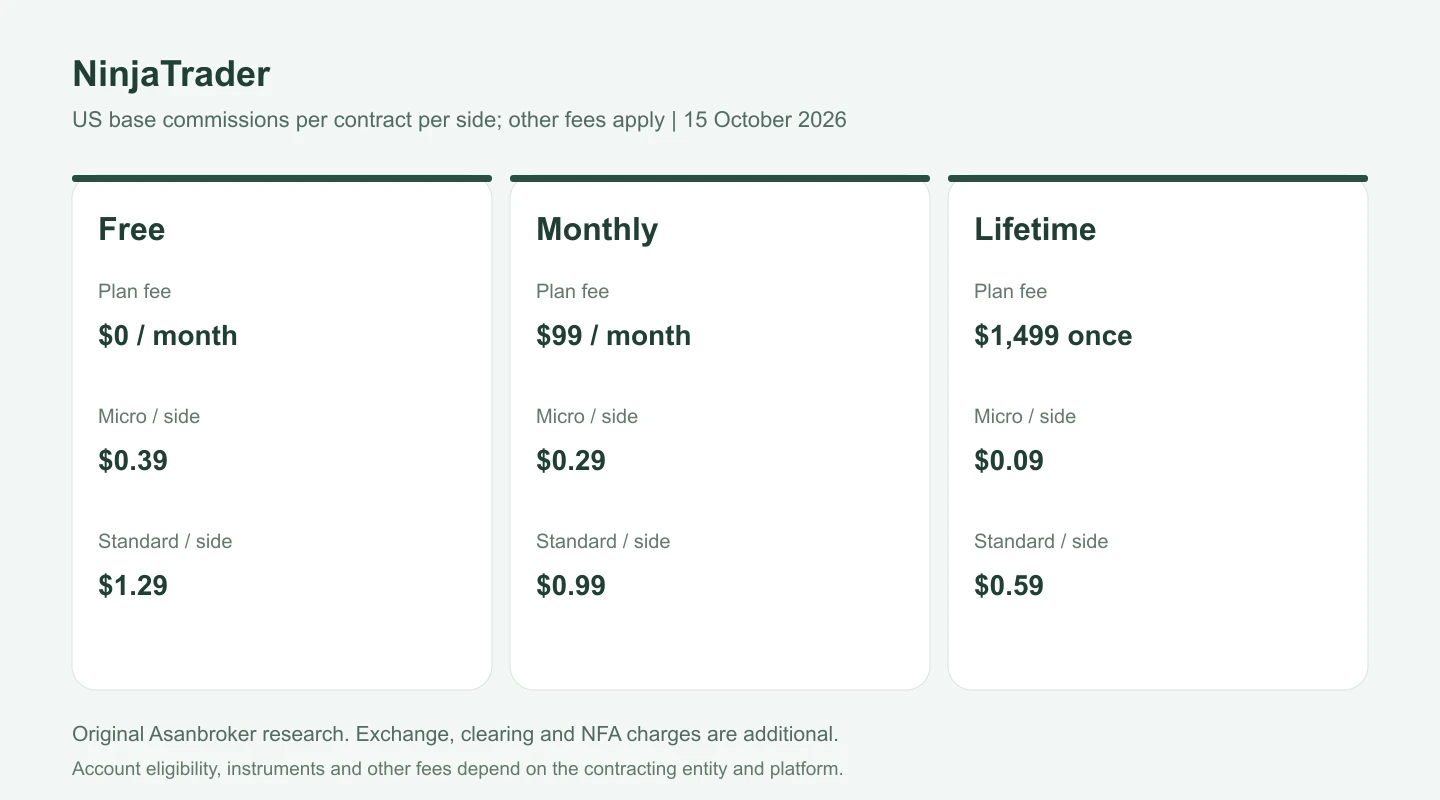Image resolution: width=1440 pixels, height=800 pixels.
Task: Click the $0.99 standard commission value
Action: click(571, 585)
